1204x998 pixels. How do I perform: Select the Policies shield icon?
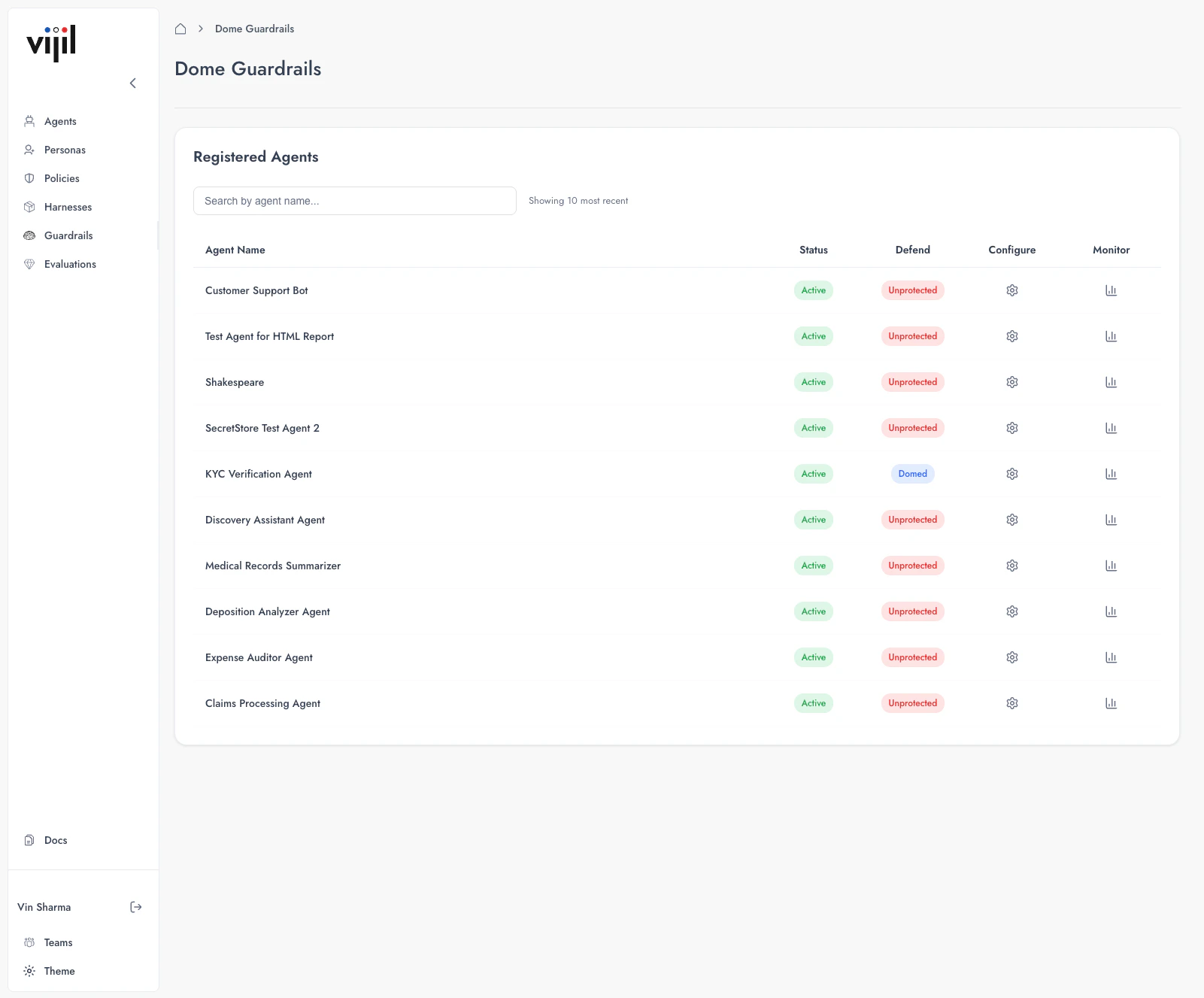click(29, 178)
